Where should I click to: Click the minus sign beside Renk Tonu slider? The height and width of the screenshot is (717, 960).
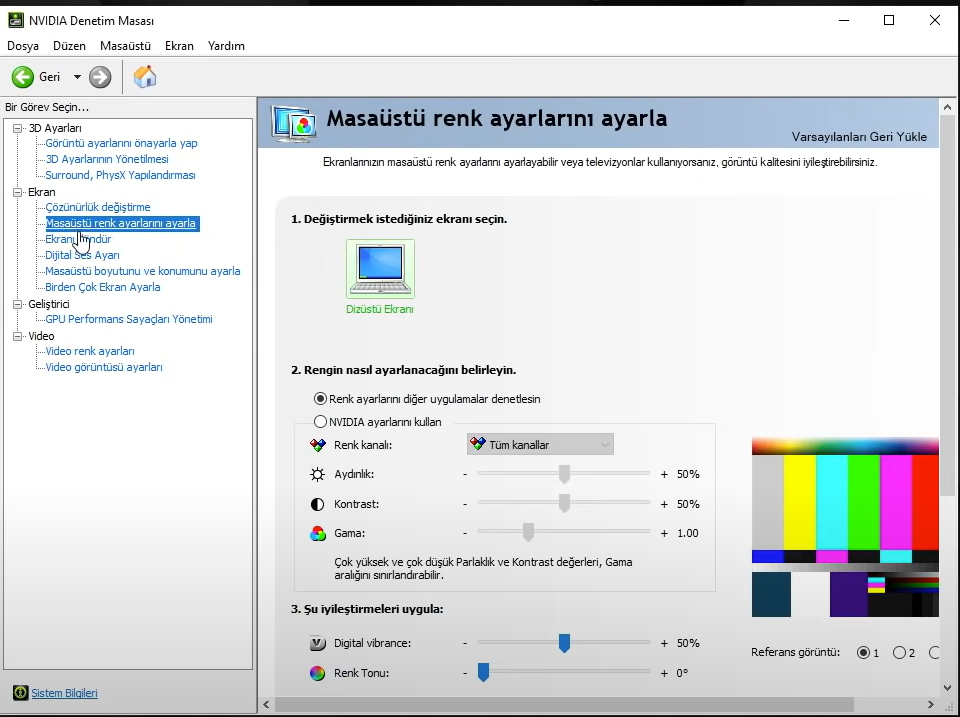465,673
